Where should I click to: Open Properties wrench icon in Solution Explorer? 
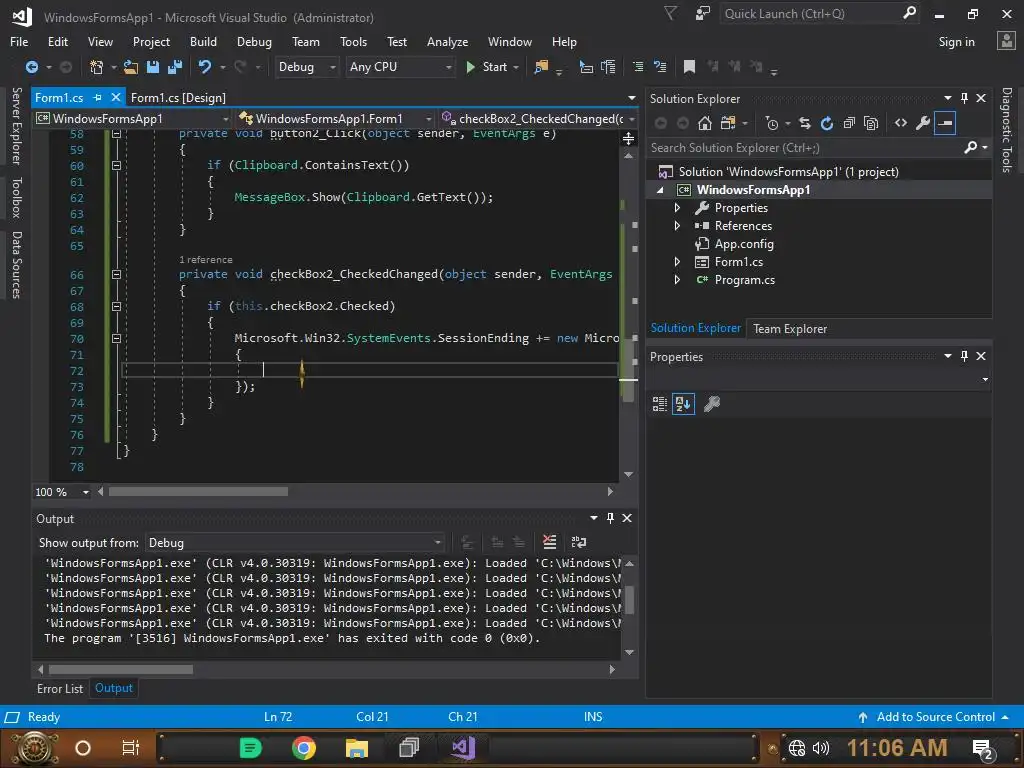click(x=923, y=123)
